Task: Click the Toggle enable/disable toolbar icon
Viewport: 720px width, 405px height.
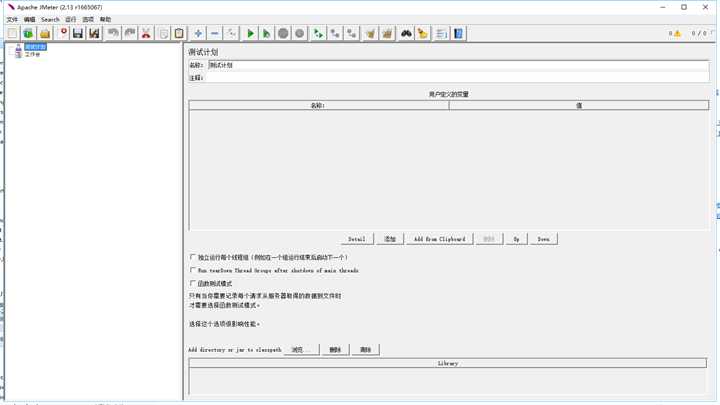Action: pos(231,34)
